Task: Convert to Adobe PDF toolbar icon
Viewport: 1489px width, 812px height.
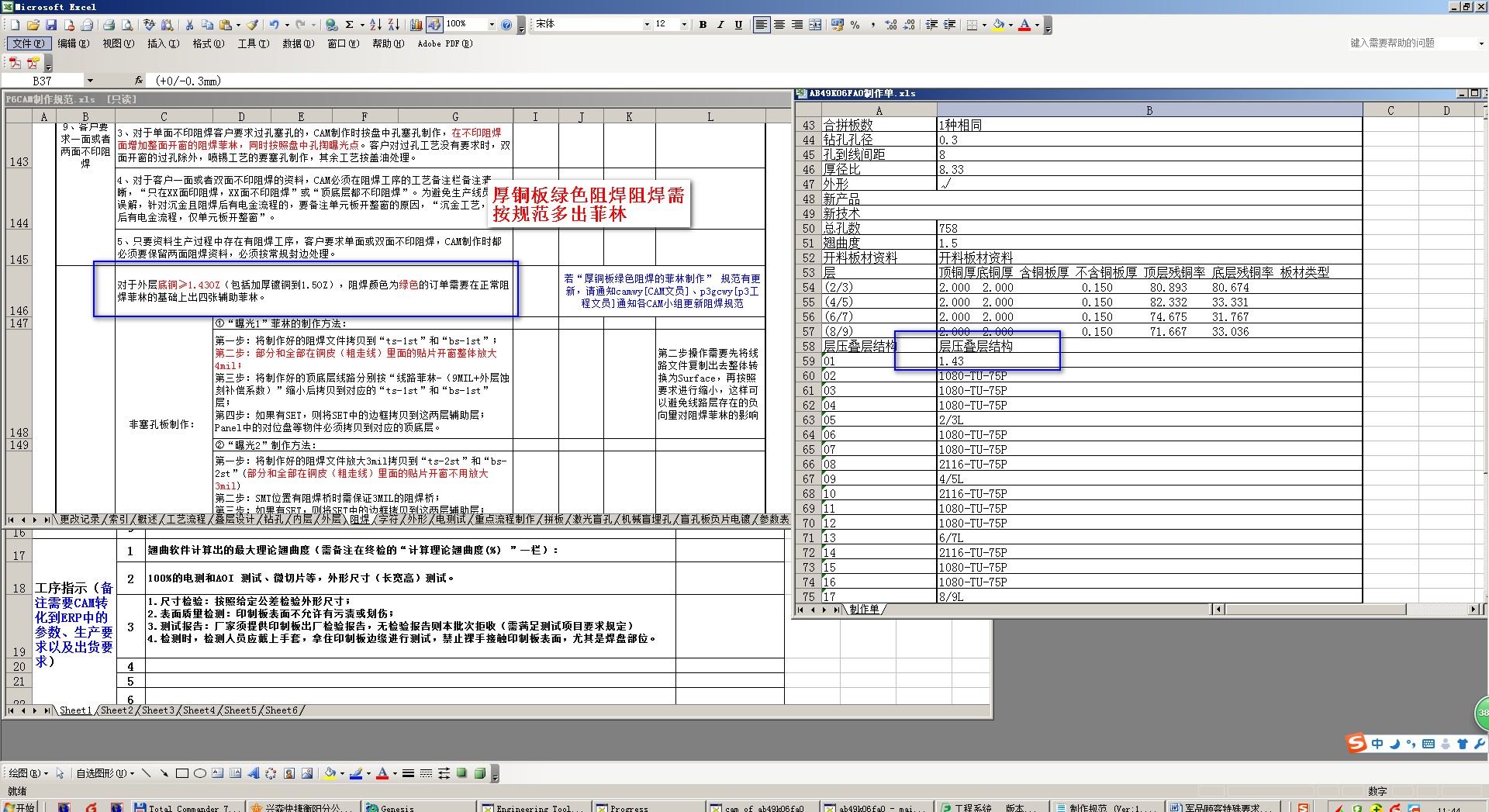Action: (x=15, y=63)
